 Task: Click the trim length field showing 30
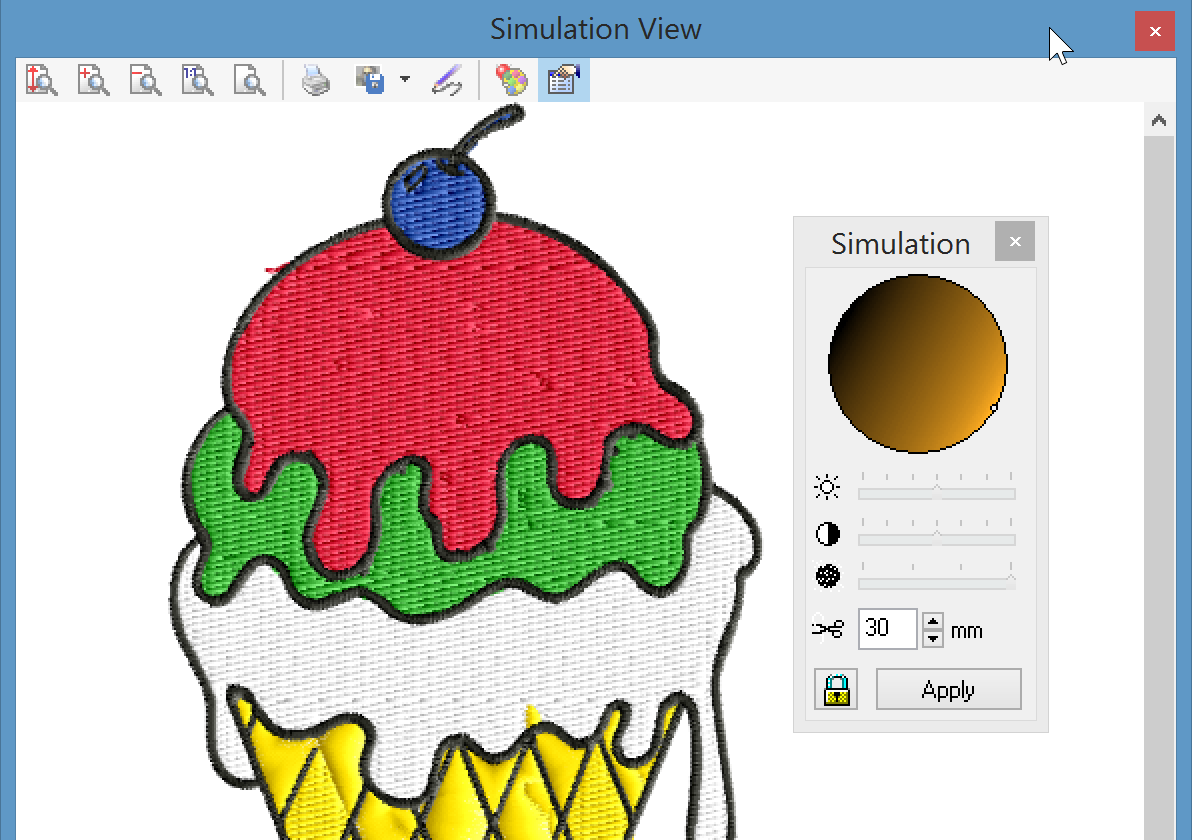pyautogui.click(x=887, y=629)
